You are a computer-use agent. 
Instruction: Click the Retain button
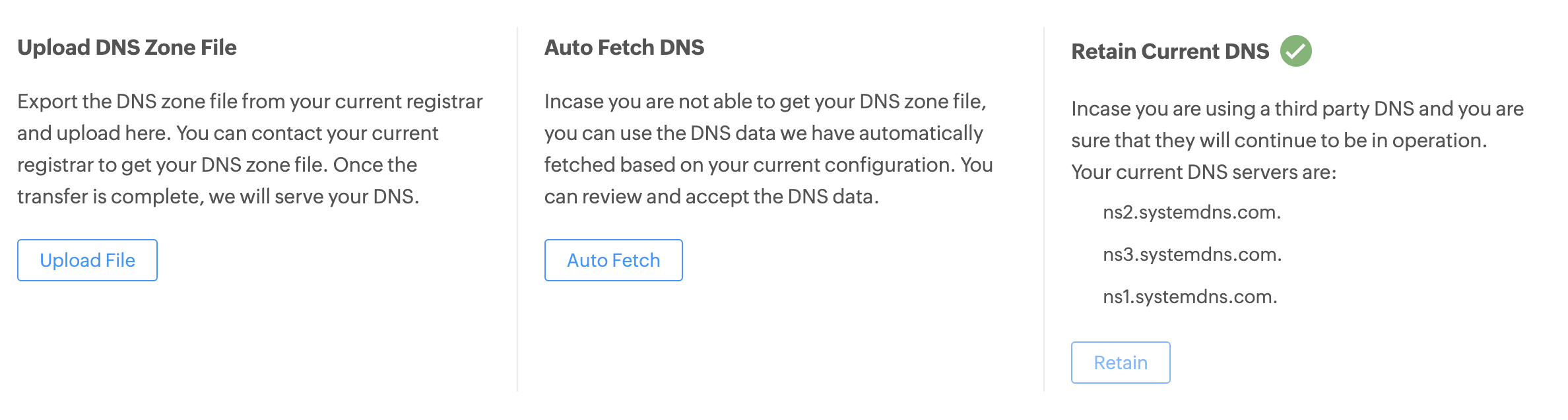[1121, 363]
